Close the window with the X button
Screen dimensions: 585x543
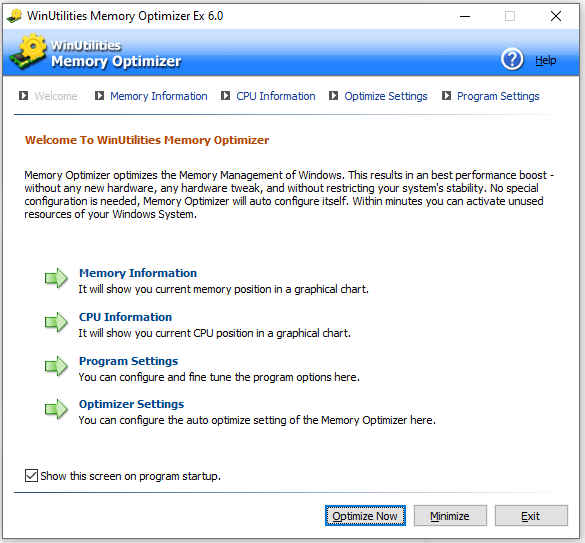coord(556,16)
